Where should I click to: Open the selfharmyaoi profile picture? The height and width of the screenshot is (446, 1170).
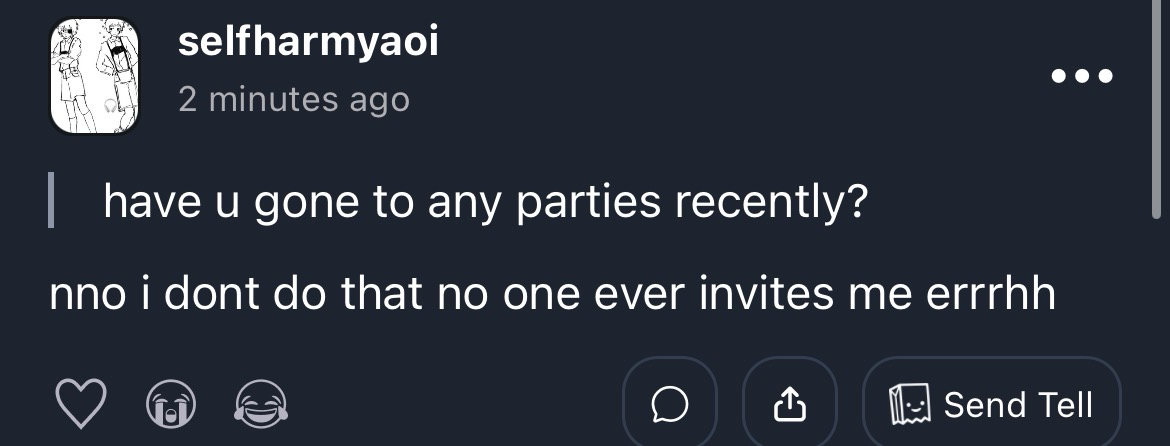95,76
